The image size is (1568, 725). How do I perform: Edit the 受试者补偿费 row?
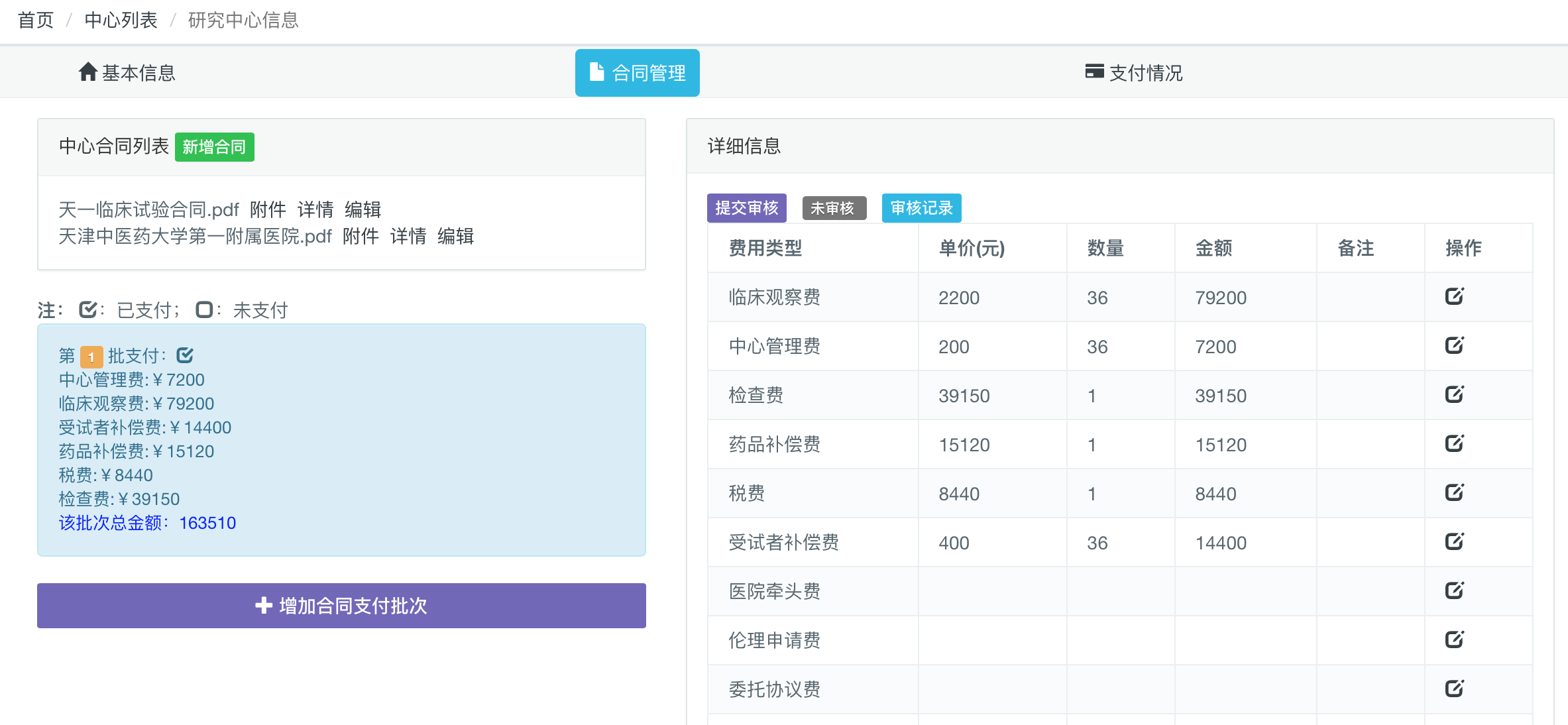(1454, 541)
